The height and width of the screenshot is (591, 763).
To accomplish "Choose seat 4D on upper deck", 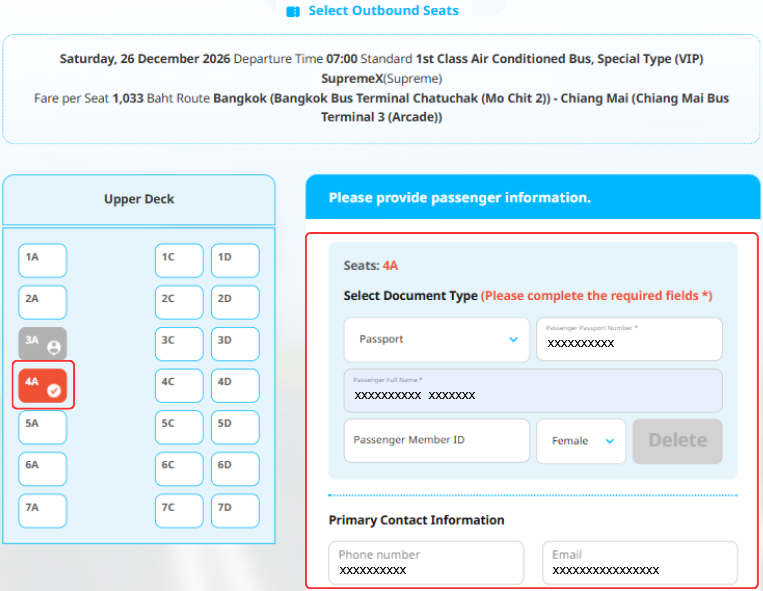I will pos(235,386).
